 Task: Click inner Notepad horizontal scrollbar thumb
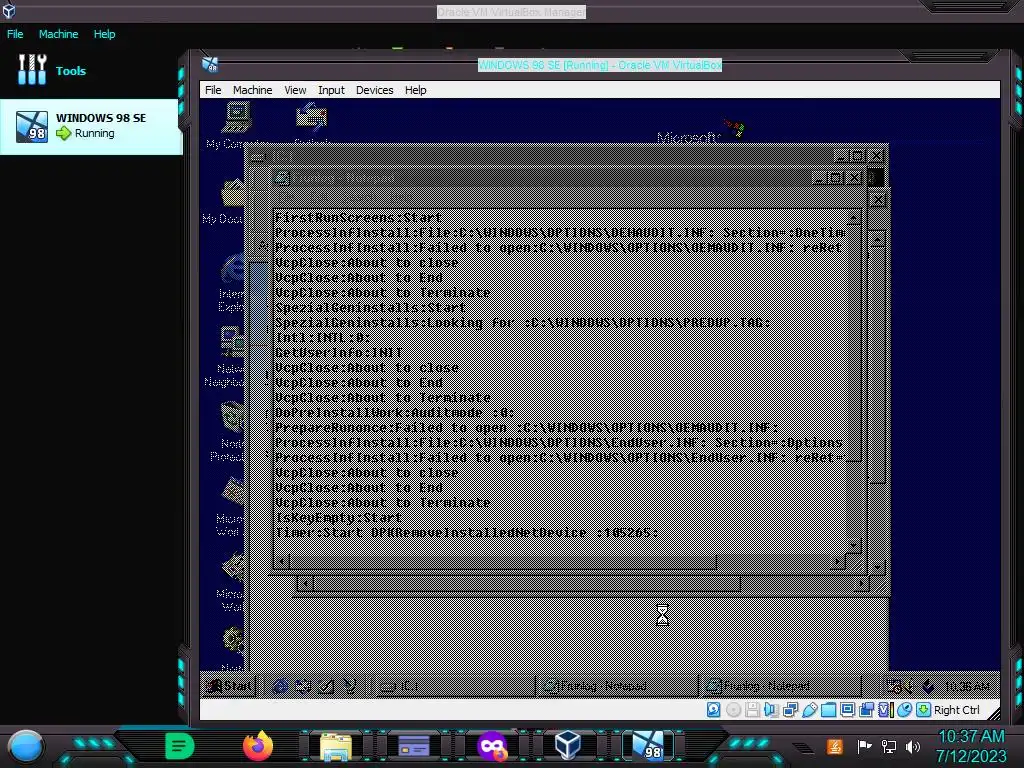pos(502,561)
